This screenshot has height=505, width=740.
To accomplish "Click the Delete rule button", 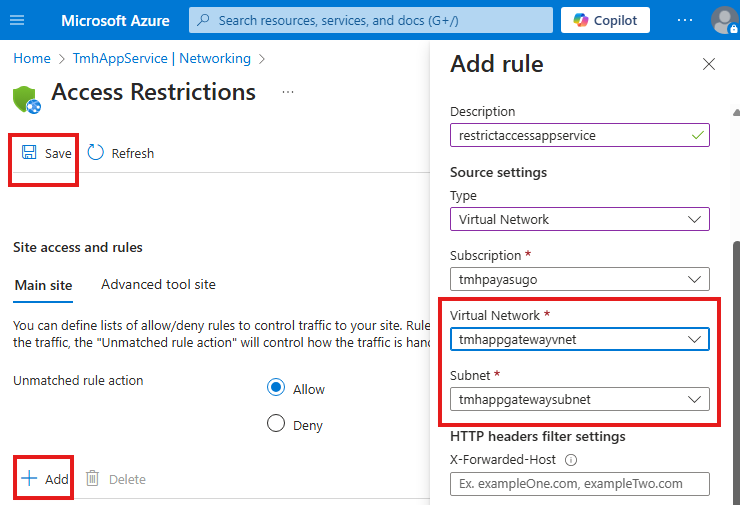I will pos(116,479).
